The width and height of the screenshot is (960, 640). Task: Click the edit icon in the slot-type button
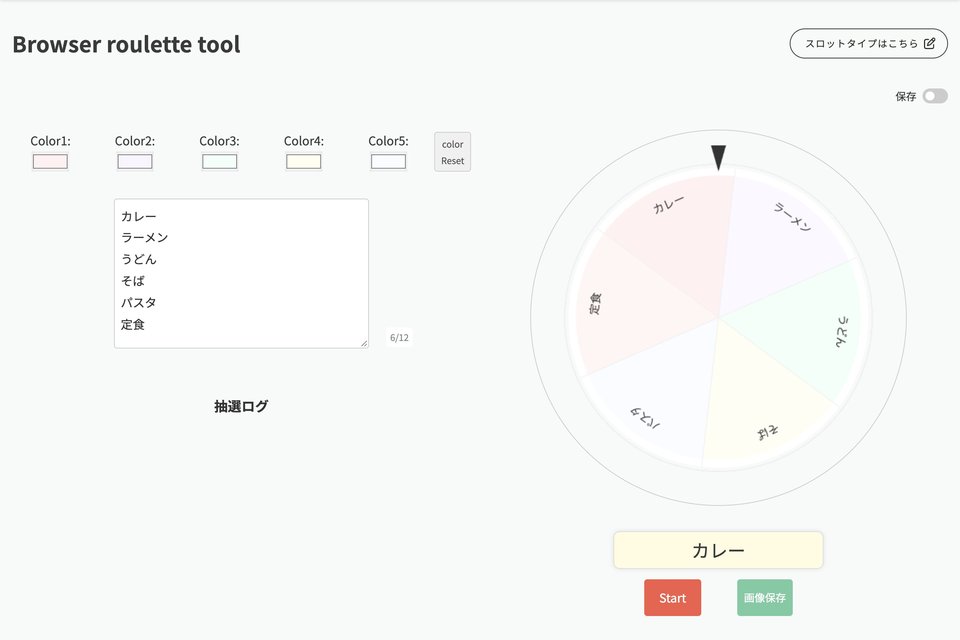(929, 43)
